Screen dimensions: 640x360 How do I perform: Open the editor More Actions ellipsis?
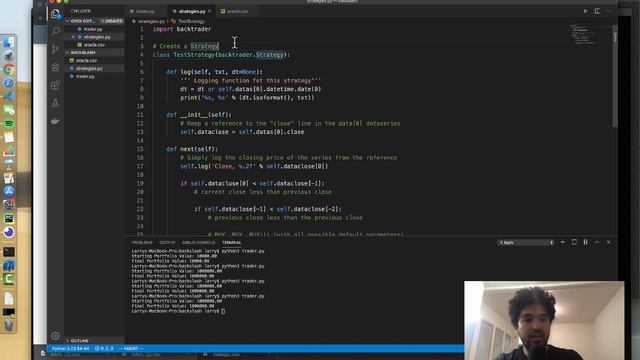[609, 11]
